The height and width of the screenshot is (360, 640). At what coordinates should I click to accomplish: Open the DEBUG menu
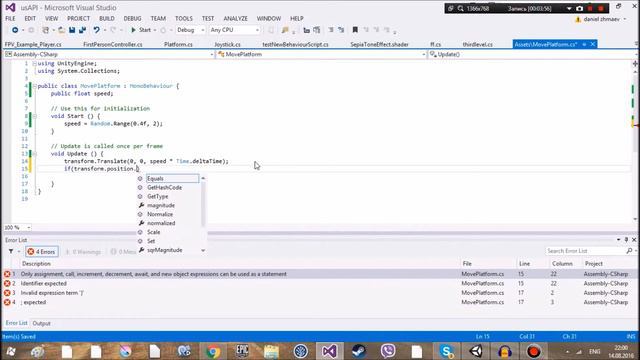coord(132,18)
